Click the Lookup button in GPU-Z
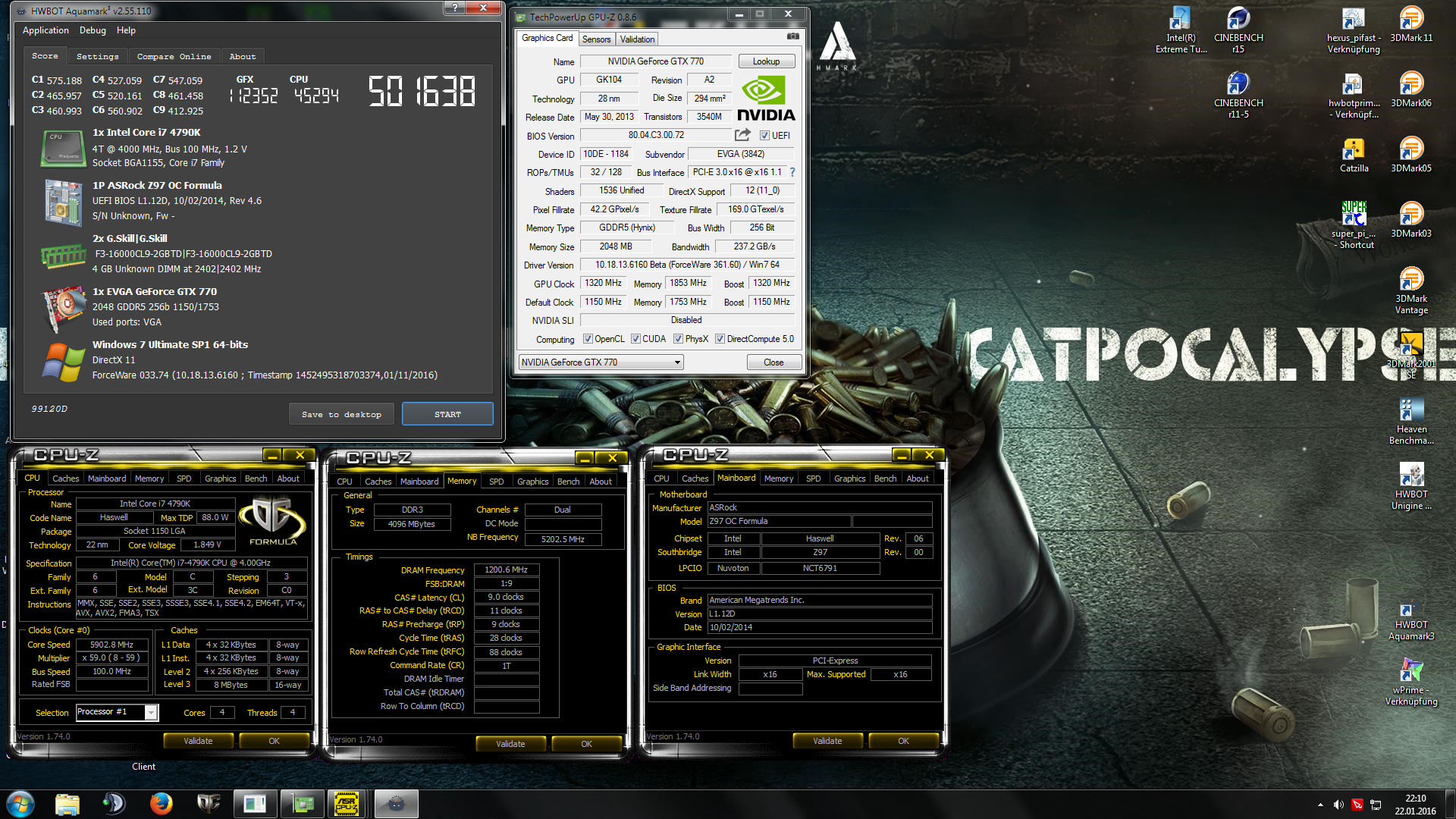1456x819 pixels. (766, 61)
